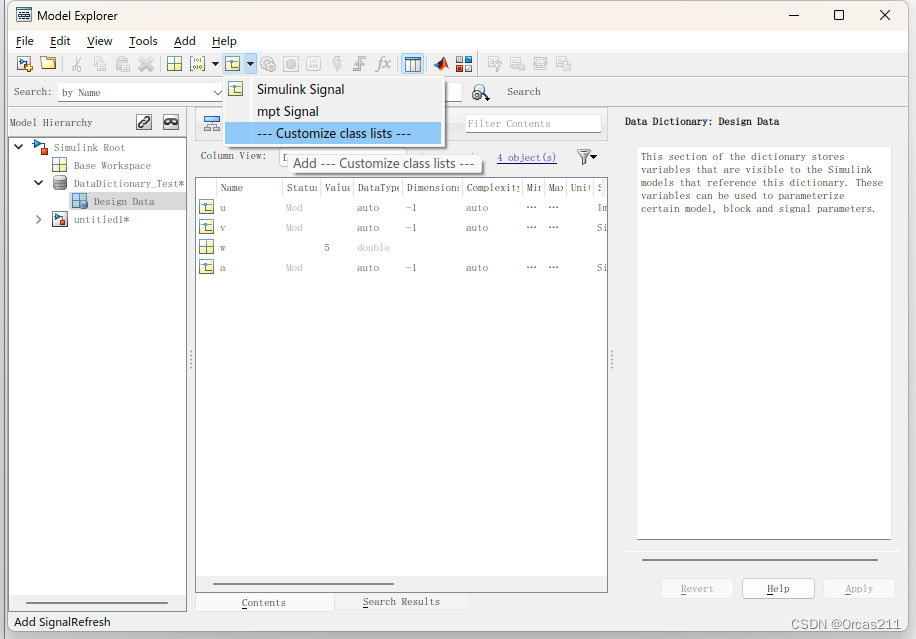Click the Complexity column header

point(492,187)
